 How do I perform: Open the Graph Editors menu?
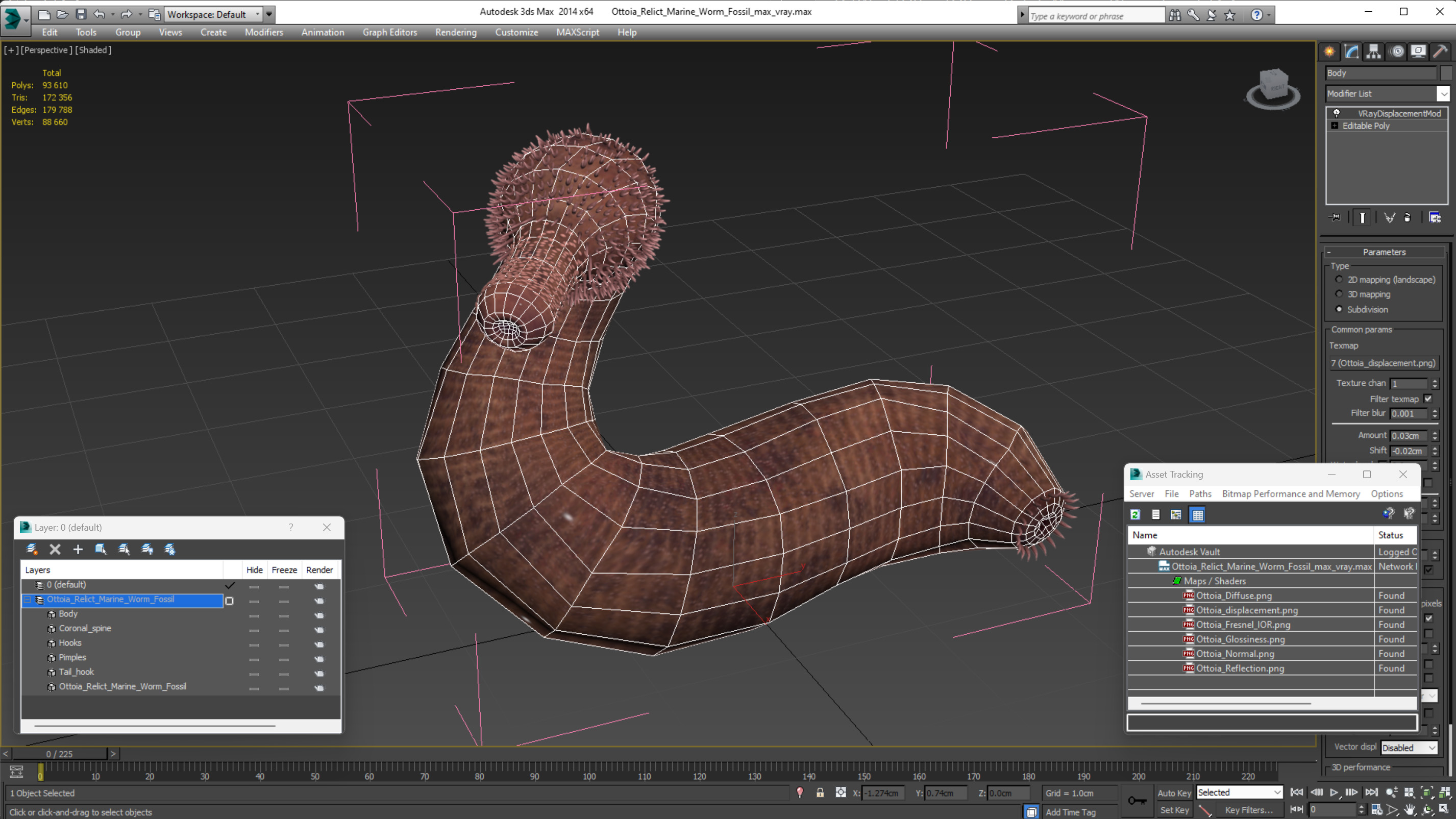click(x=389, y=32)
